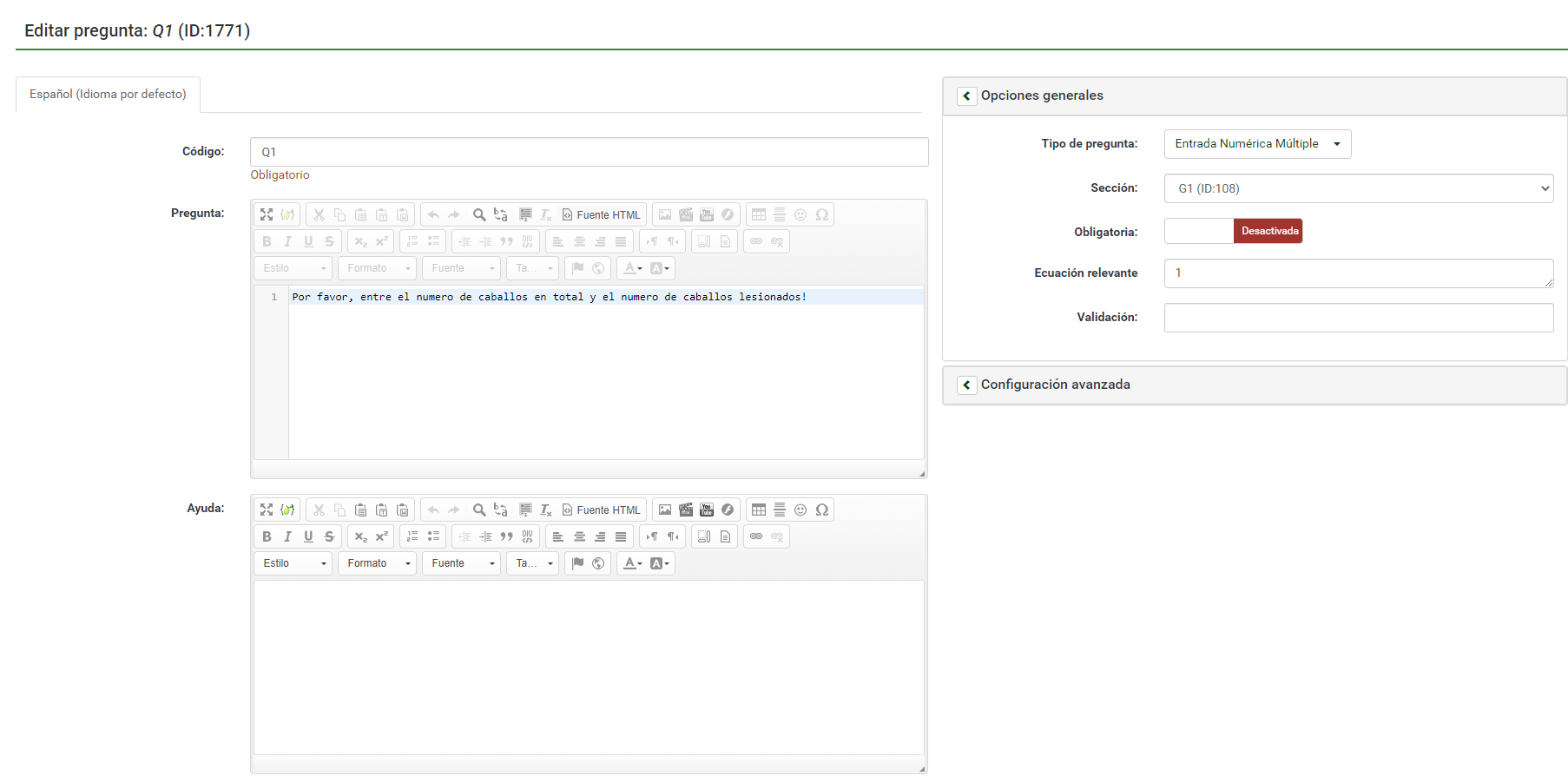
Task: Insert special character (omega) in Ayuda editor
Action: point(821,510)
